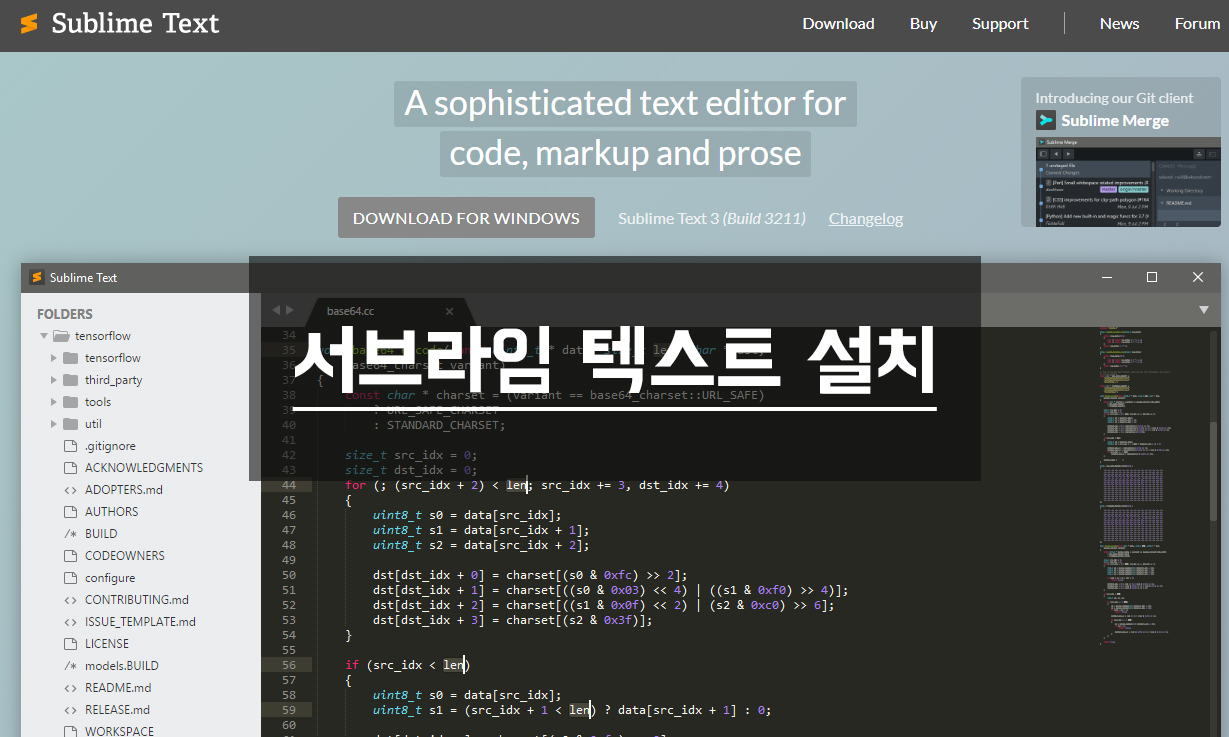Viewport: 1229px width, 737px height.
Task: Click the RELEASE.md file icon
Action: coord(70,710)
